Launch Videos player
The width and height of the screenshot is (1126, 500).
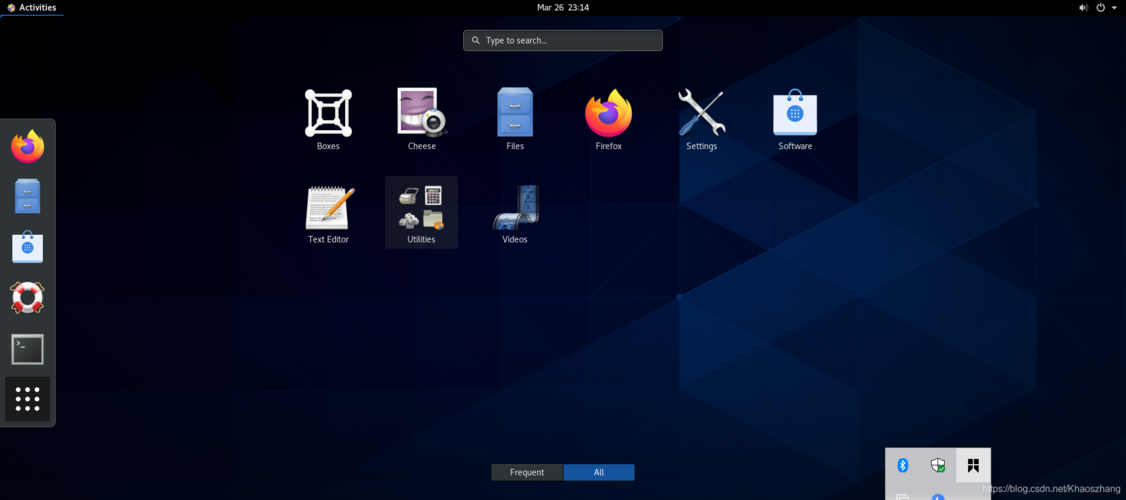515,214
